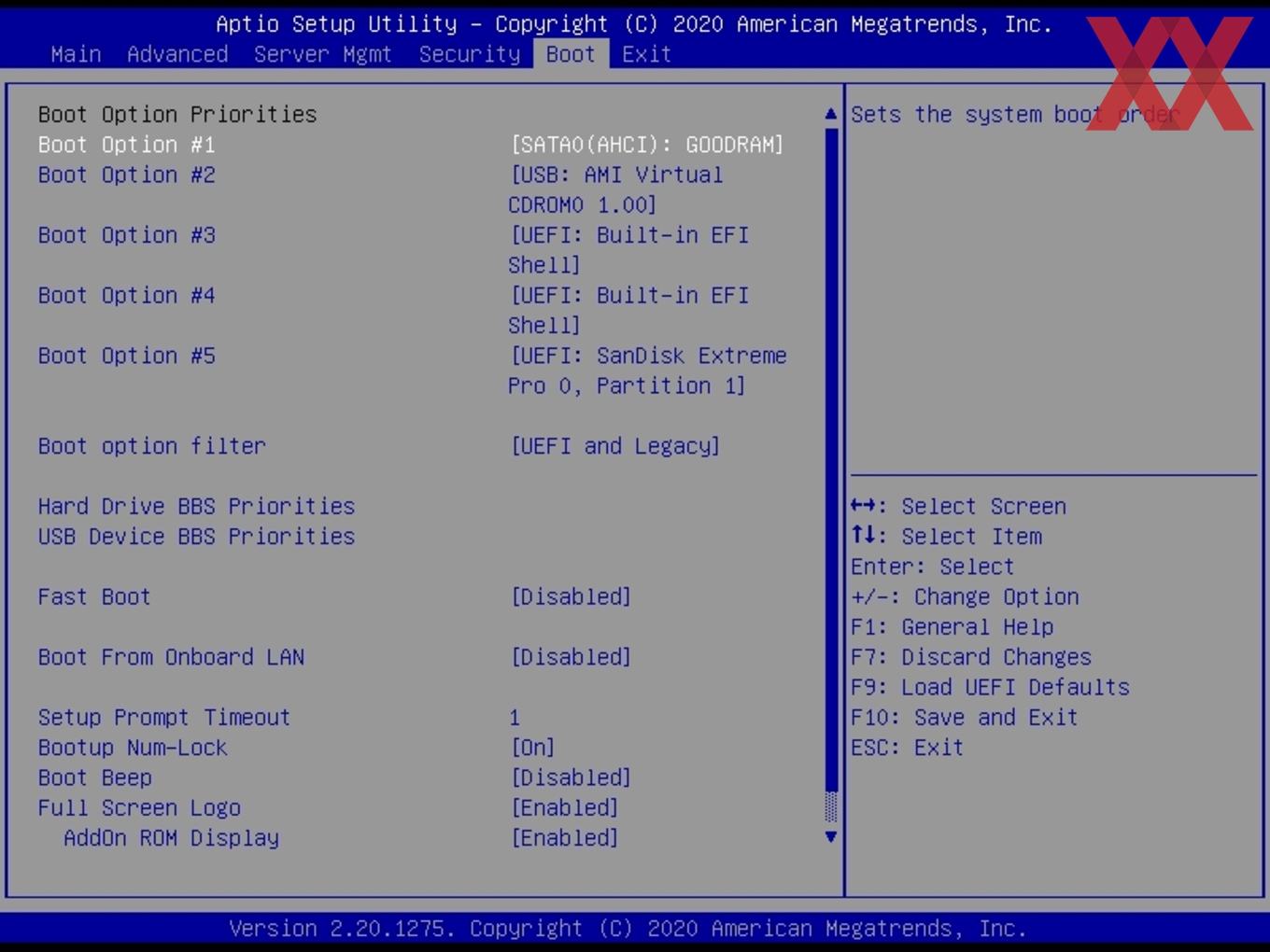Image resolution: width=1270 pixels, height=952 pixels.
Task: Click the Enter: Select key hint
Action: tap(933, 567)
